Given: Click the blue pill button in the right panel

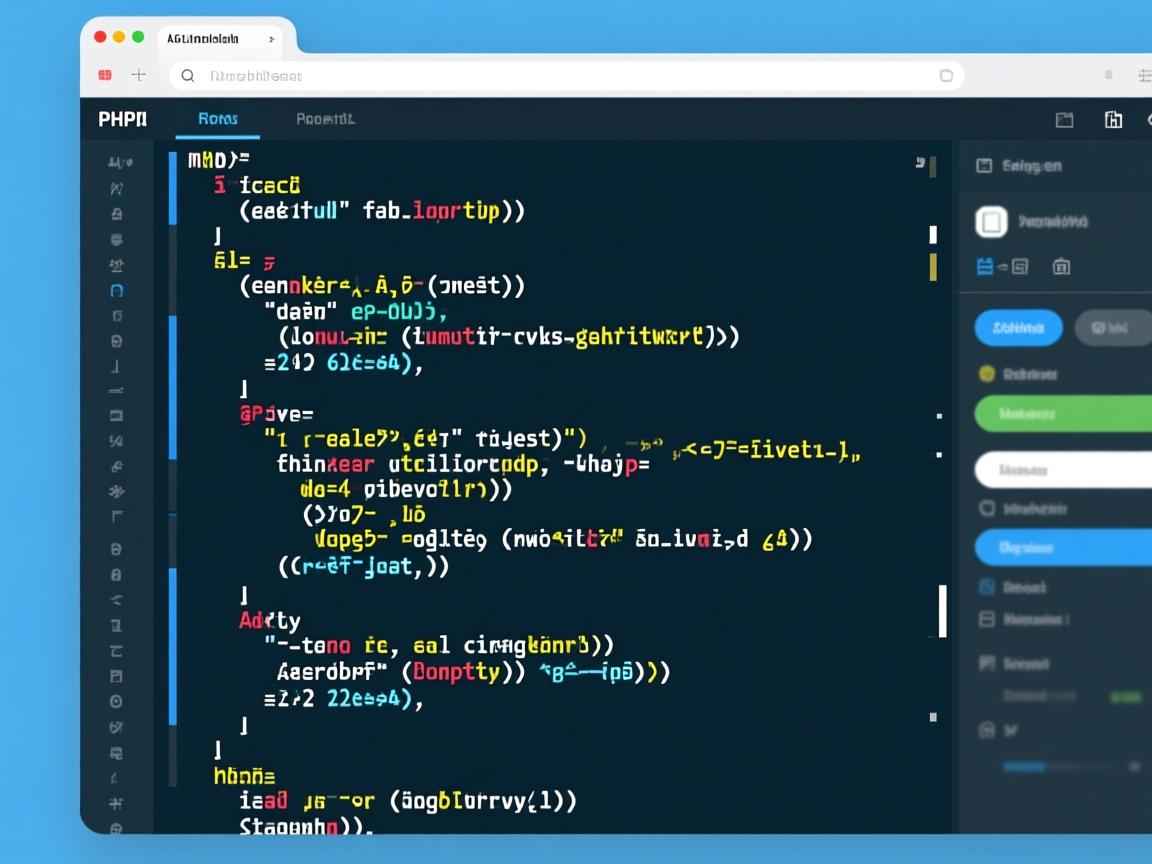Looking at the screenshot, I should click(1018, 328).
